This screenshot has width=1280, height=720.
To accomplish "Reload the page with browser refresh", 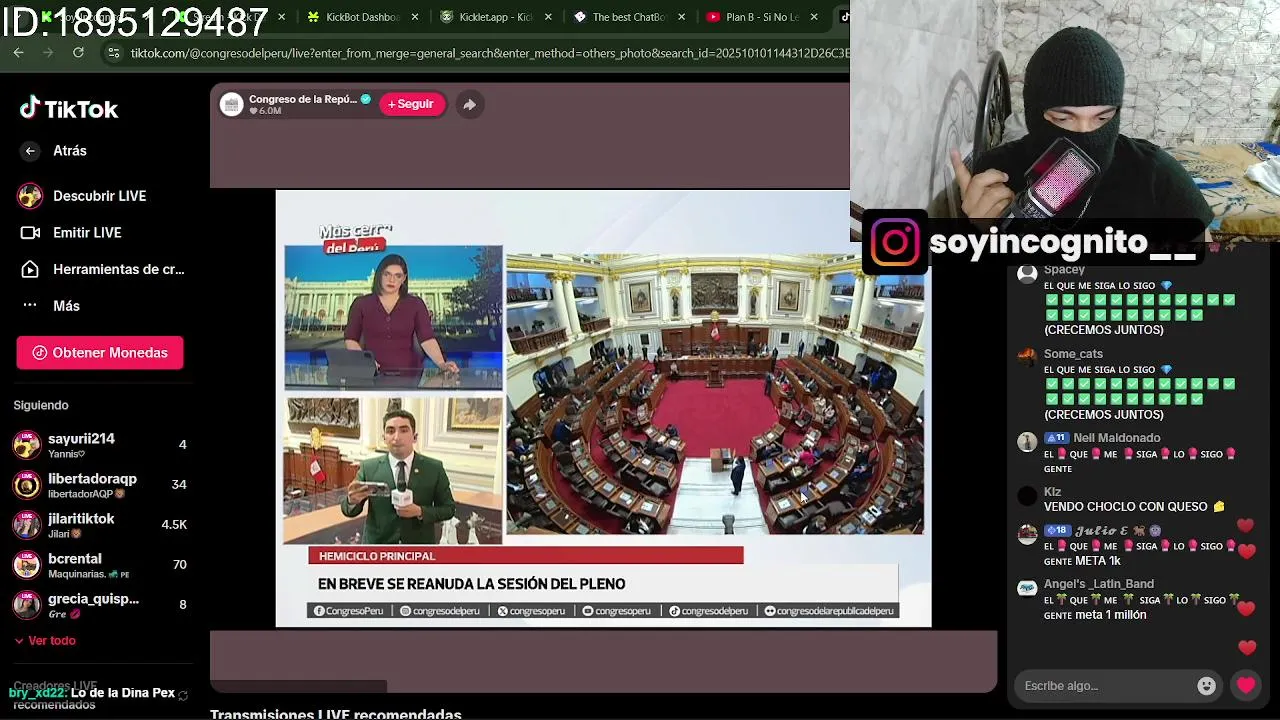I will pyautogui.click(x=78, y=53).
